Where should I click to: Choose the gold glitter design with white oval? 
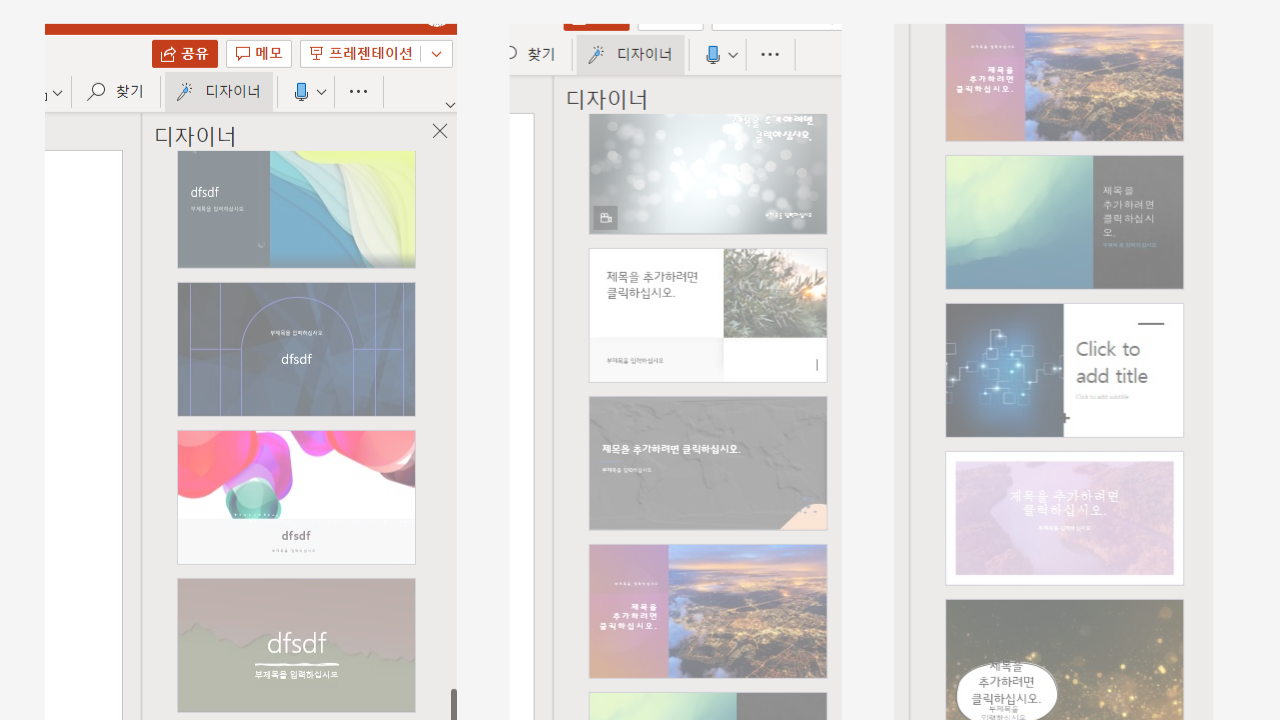(1065, 660)
